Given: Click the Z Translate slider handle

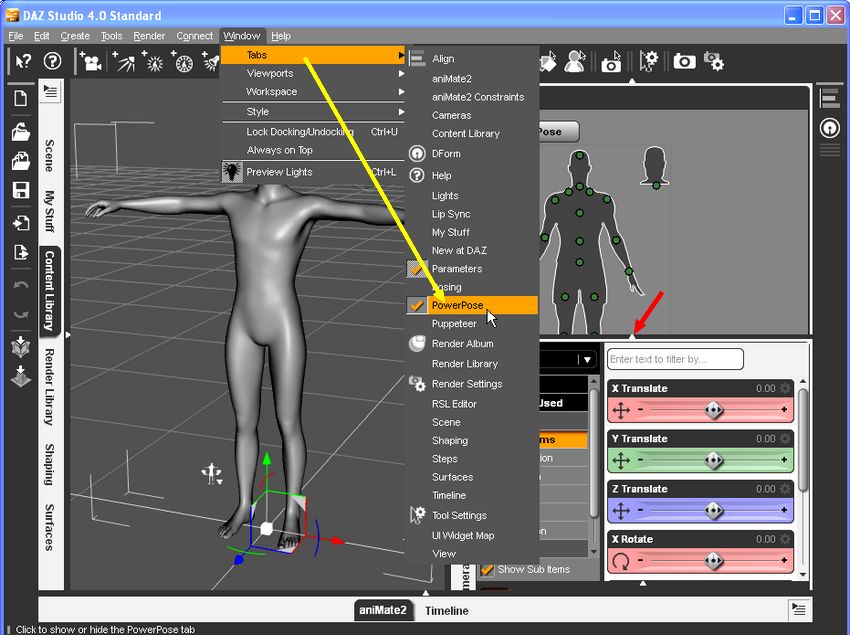Looking at the screenshot, I should 713,510.
